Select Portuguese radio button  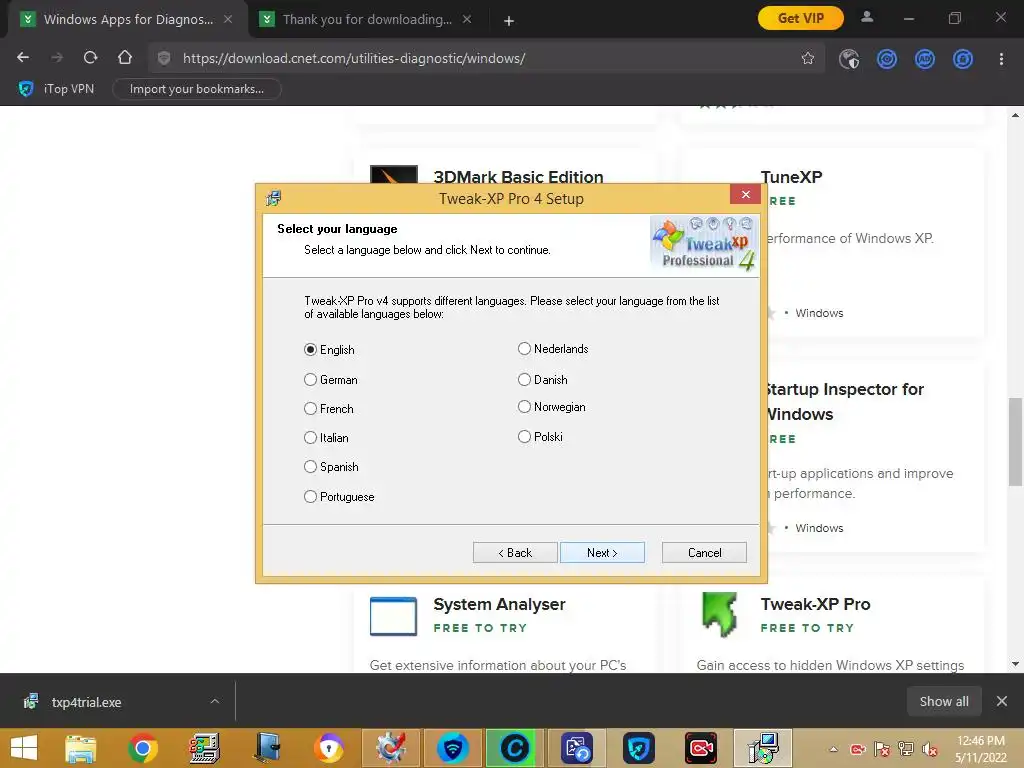point(310,496)
